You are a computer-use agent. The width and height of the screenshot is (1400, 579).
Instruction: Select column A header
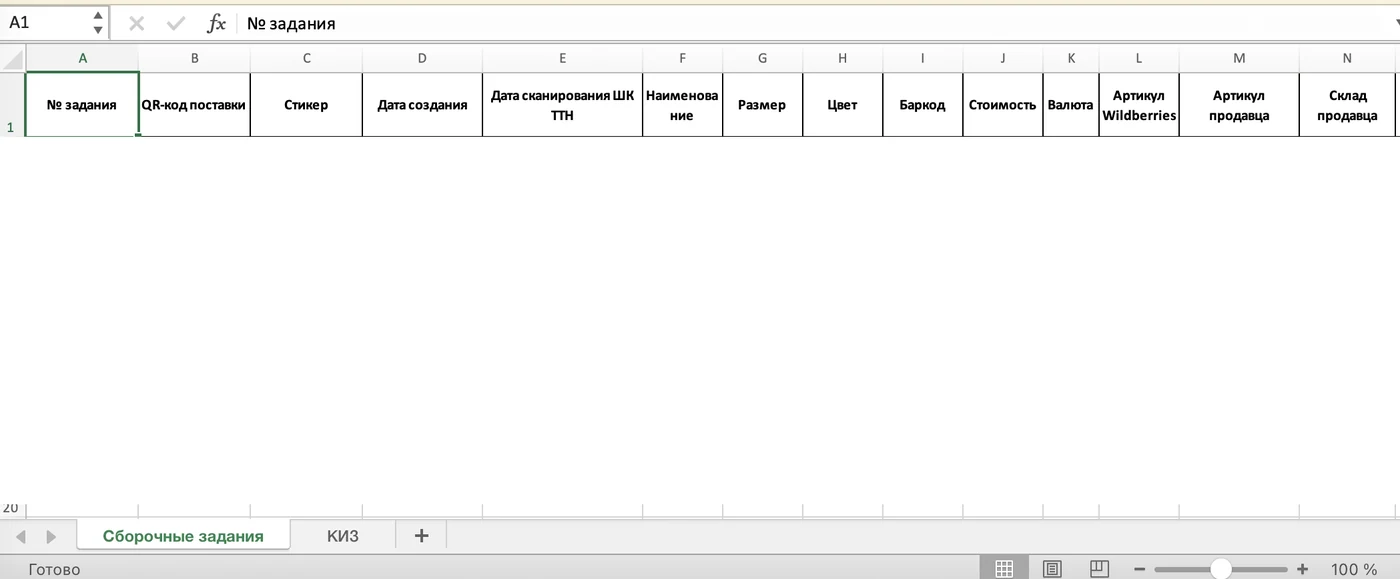[82, 58]
